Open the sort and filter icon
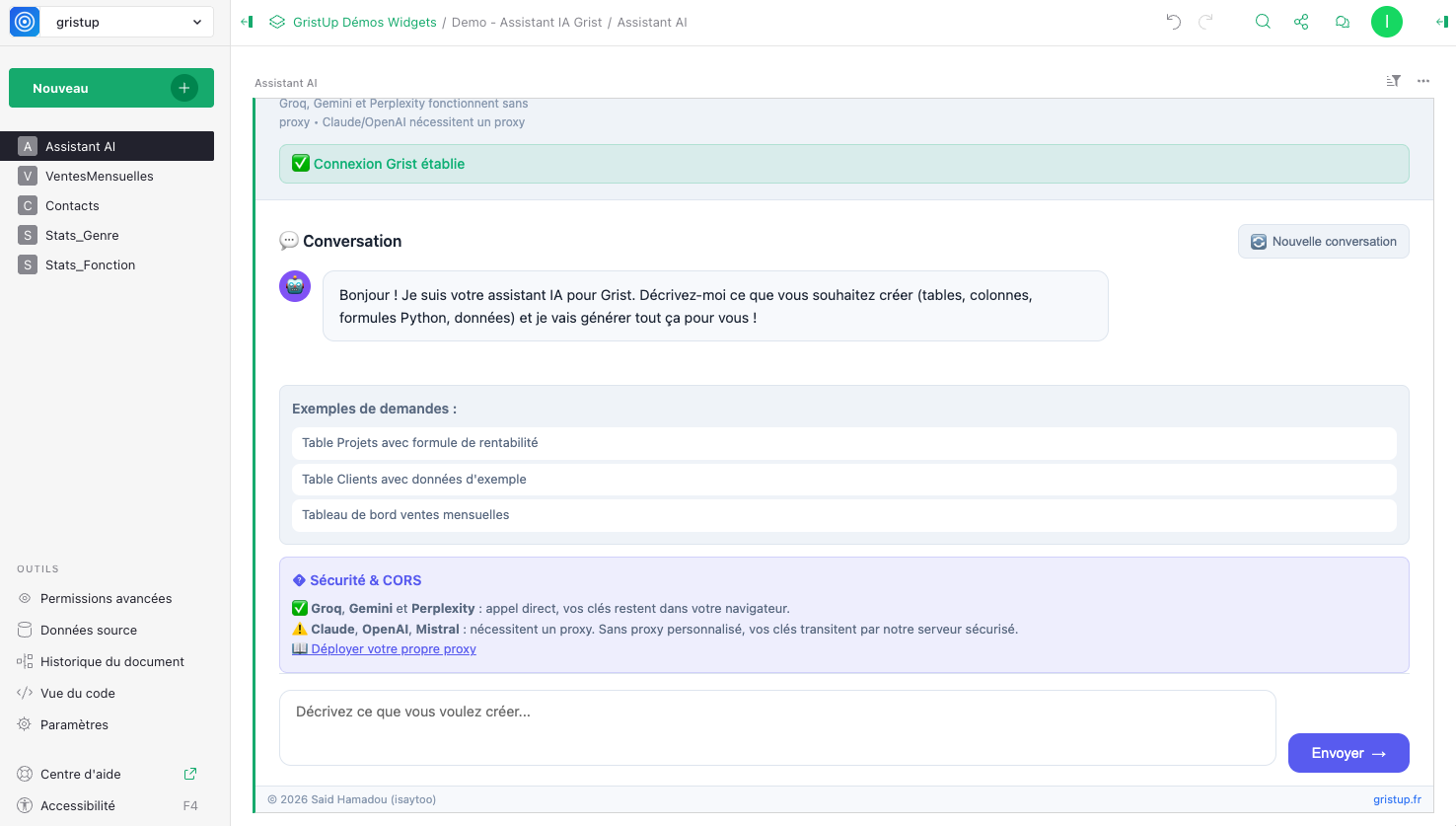 click(1393, 81)
